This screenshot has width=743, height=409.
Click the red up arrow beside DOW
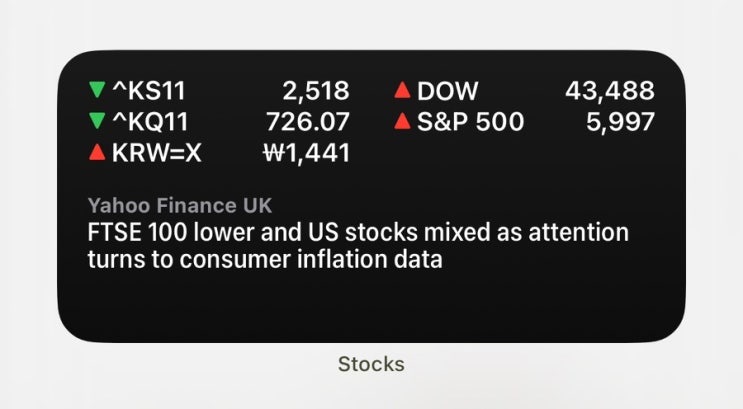tap(402, 92)
